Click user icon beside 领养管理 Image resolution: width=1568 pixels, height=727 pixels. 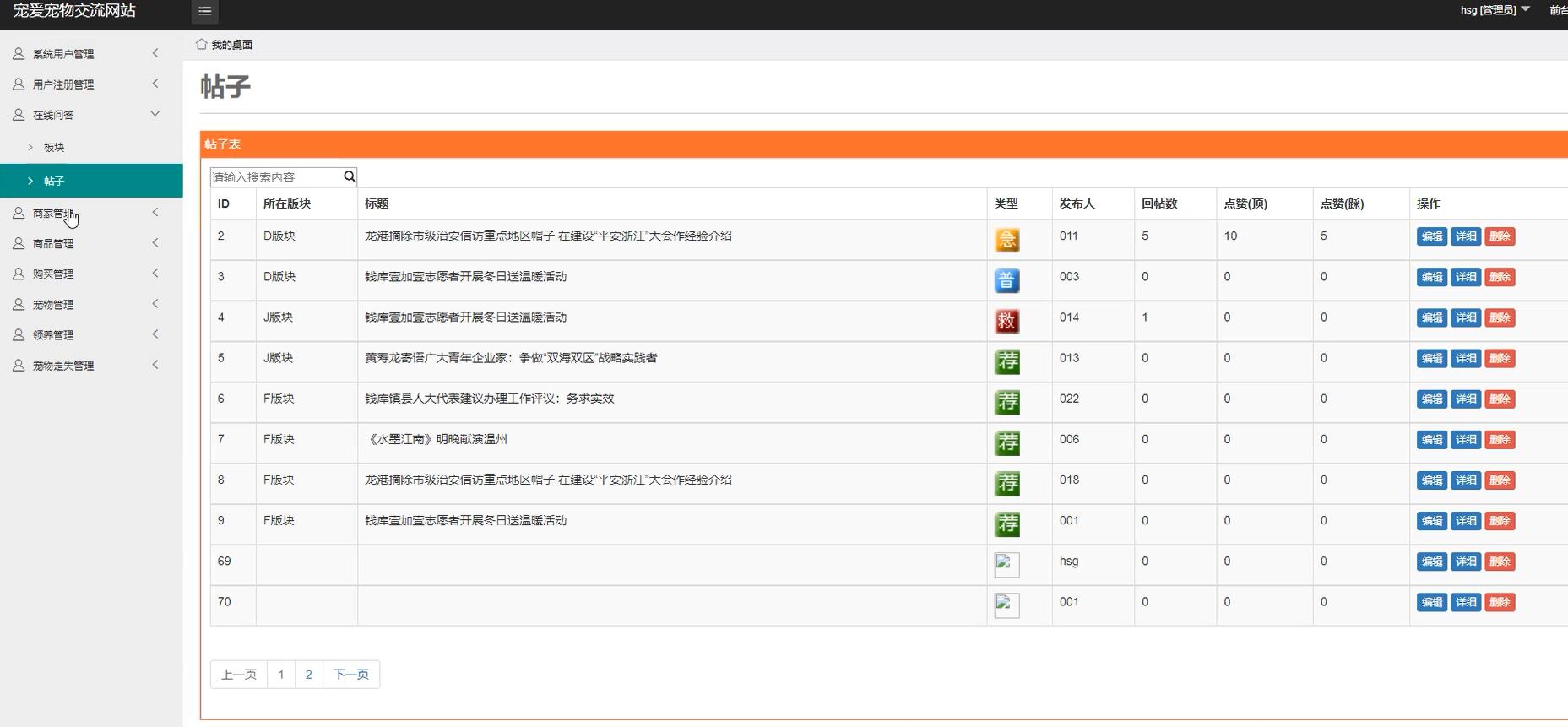19,334
